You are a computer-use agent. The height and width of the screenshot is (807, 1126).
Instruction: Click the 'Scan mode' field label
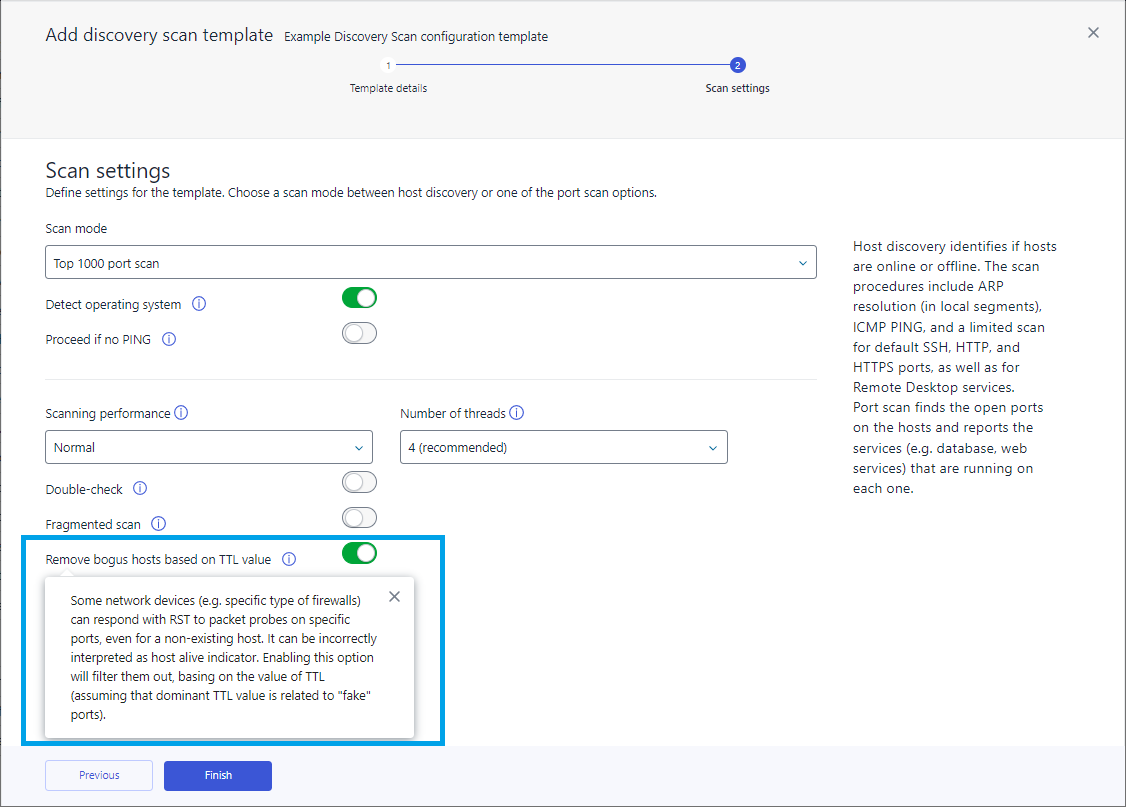point(76,228)
